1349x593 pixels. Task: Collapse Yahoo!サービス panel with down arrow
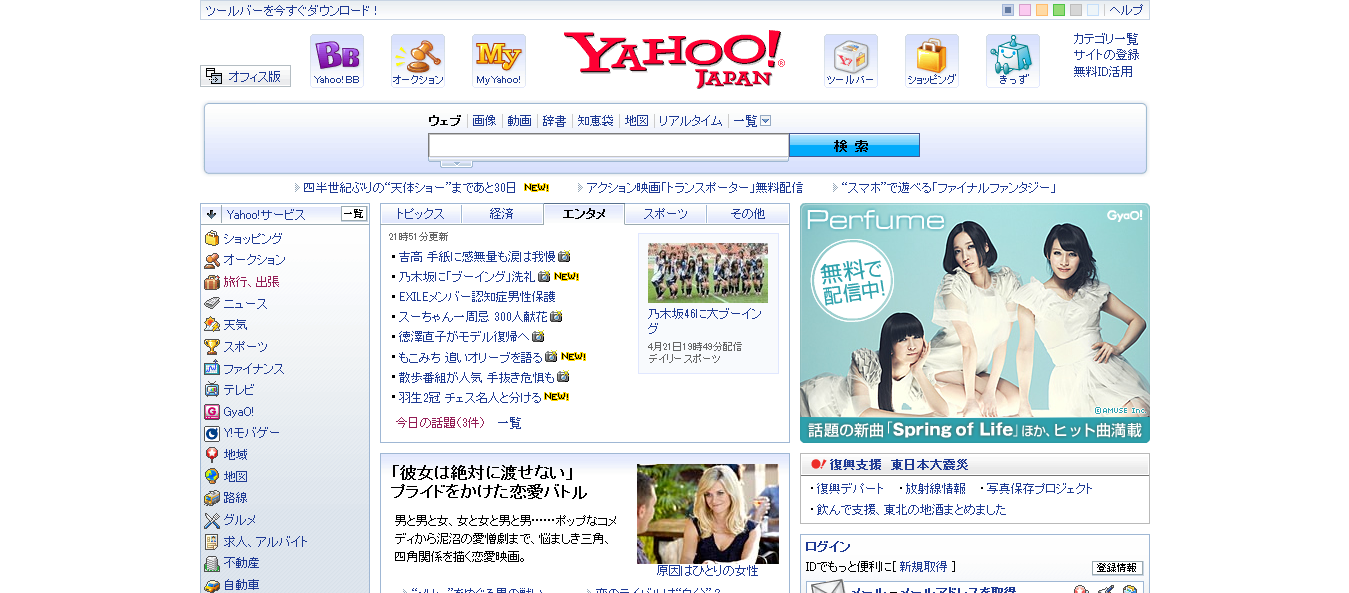click(x=211, y=214)
